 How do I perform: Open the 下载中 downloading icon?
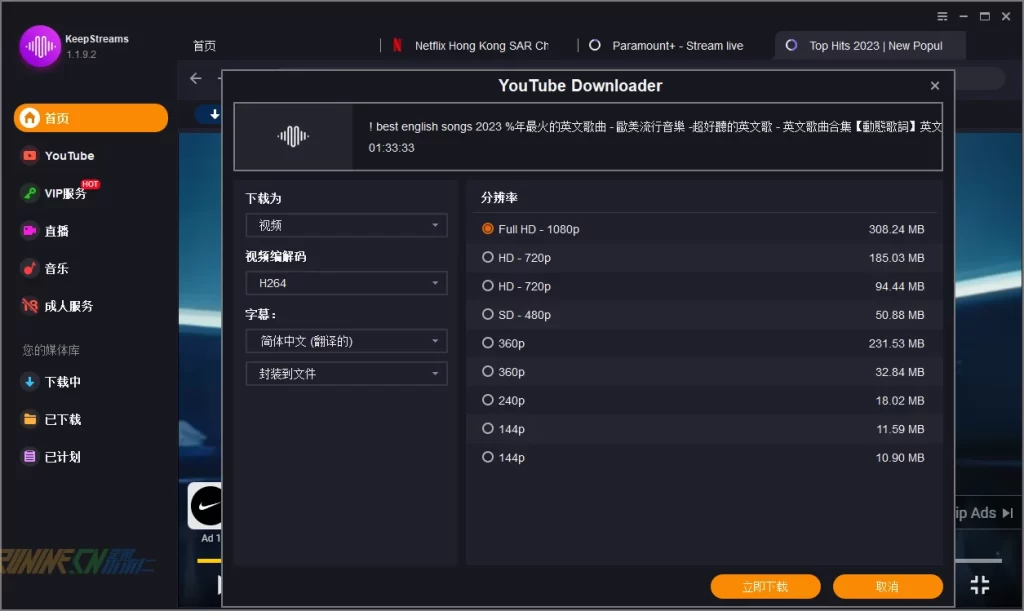pos(30,382)
